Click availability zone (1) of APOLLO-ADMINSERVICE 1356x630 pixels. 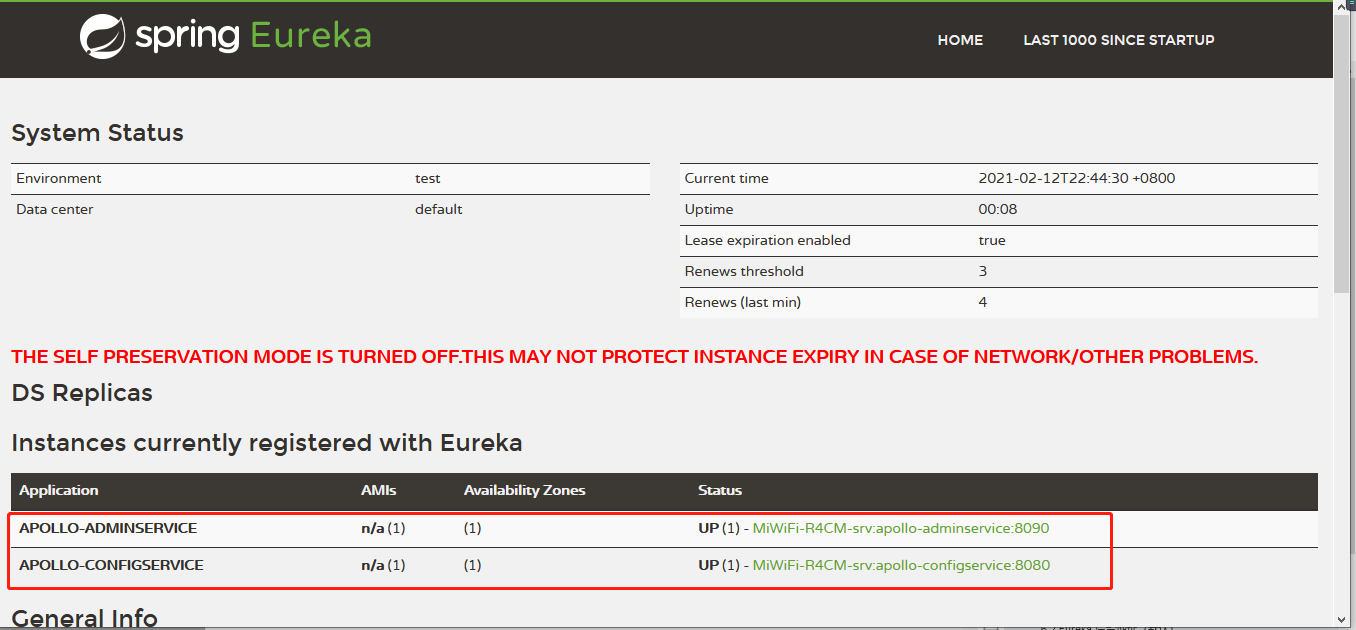(x=473, y=528)
